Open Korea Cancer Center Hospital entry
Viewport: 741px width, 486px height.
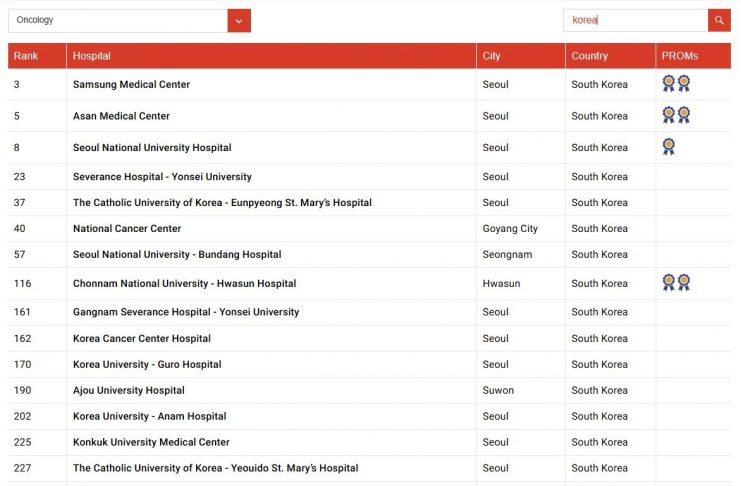[142, 339]
